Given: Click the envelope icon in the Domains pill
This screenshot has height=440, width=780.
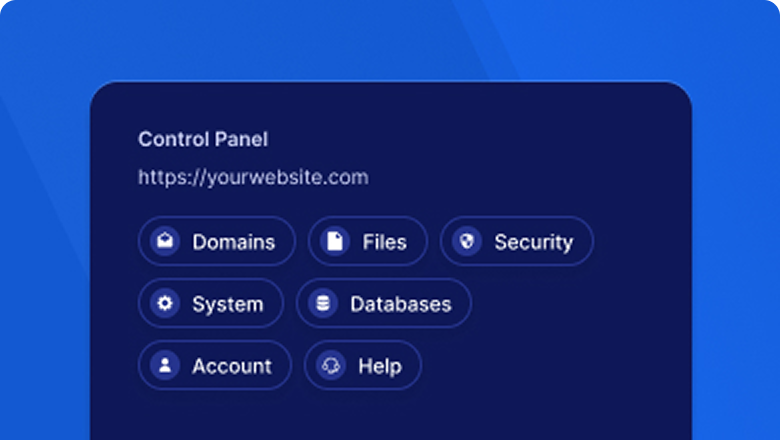Looking at the screenshot, I should pyautogui.click(x=165, y=242).
